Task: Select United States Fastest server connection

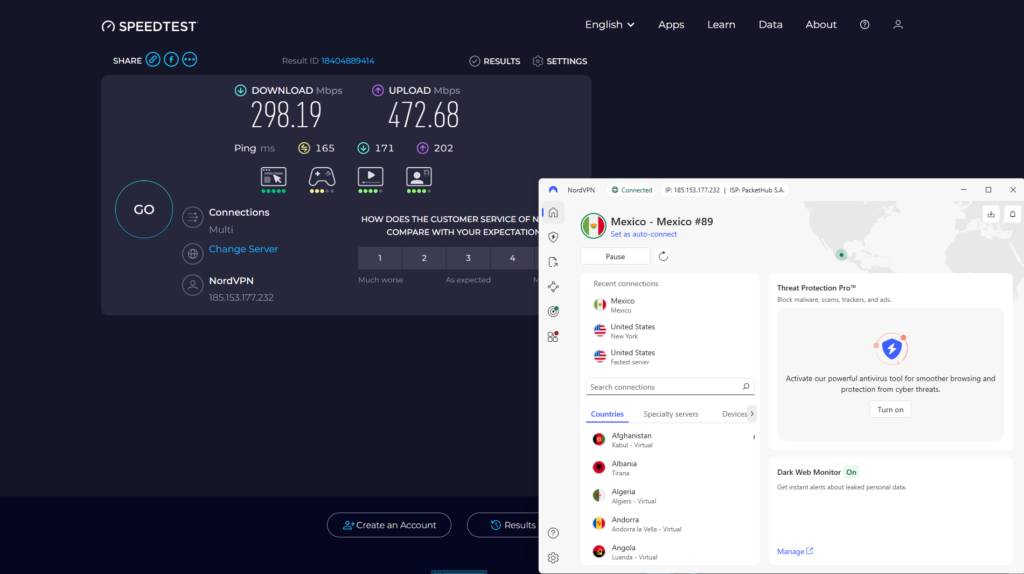Action: [670, 357]
